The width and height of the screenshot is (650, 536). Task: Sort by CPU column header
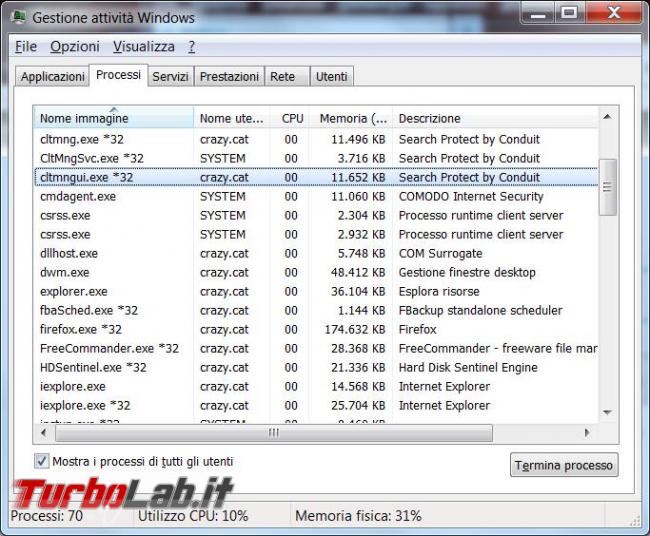[292, 118]
